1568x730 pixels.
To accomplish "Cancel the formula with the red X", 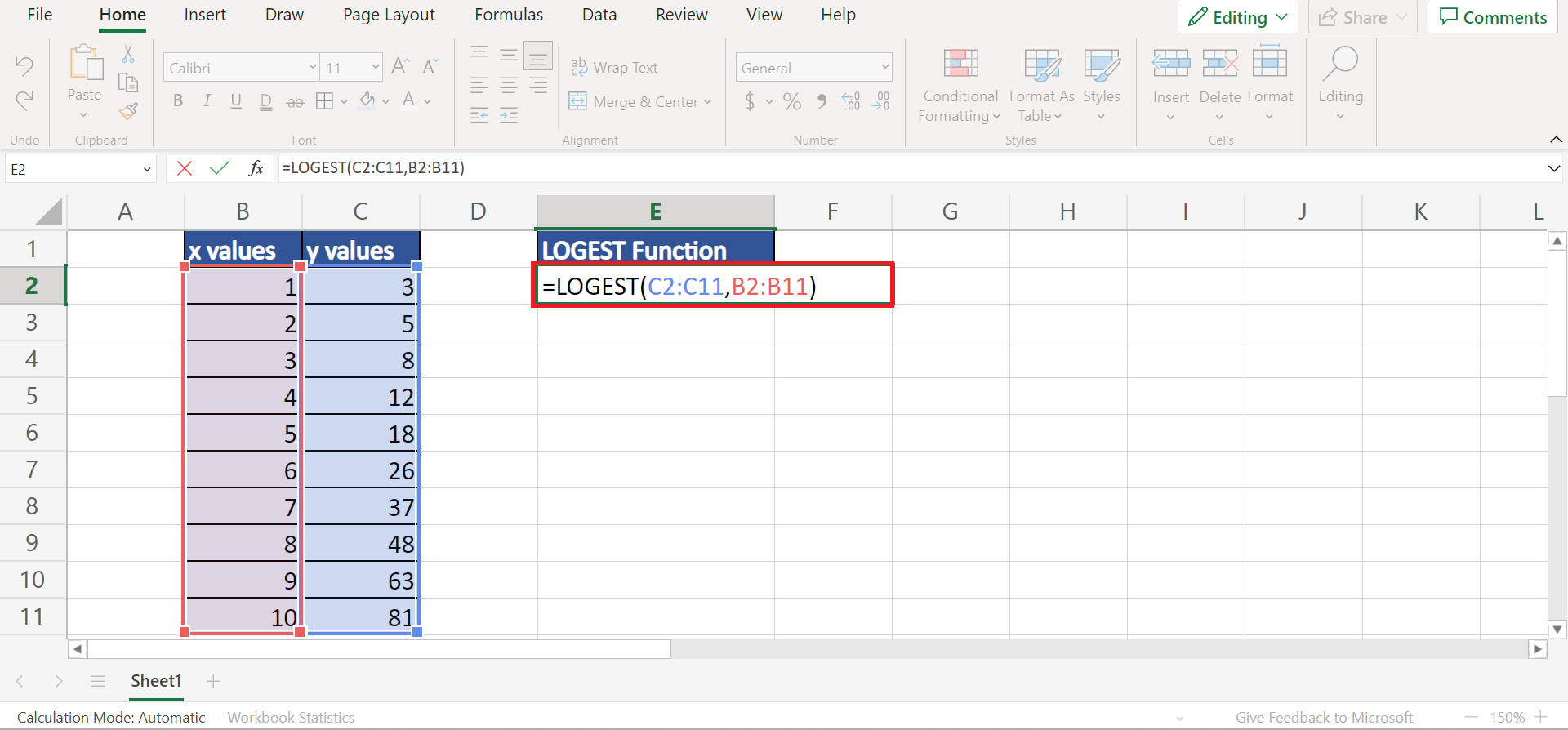I will coord(185,168).
